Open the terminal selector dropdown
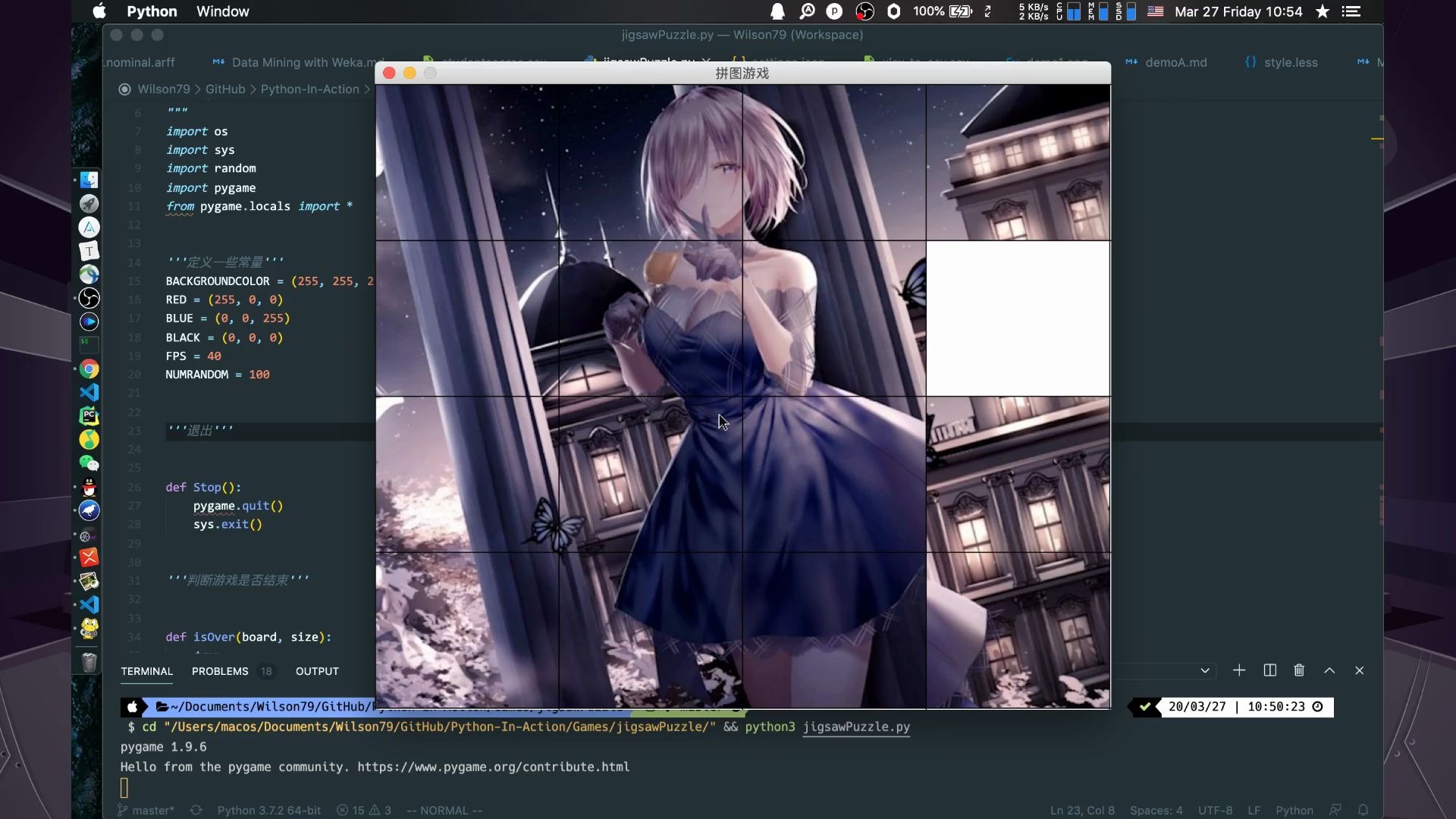1456x819 pixels. 1204,670
